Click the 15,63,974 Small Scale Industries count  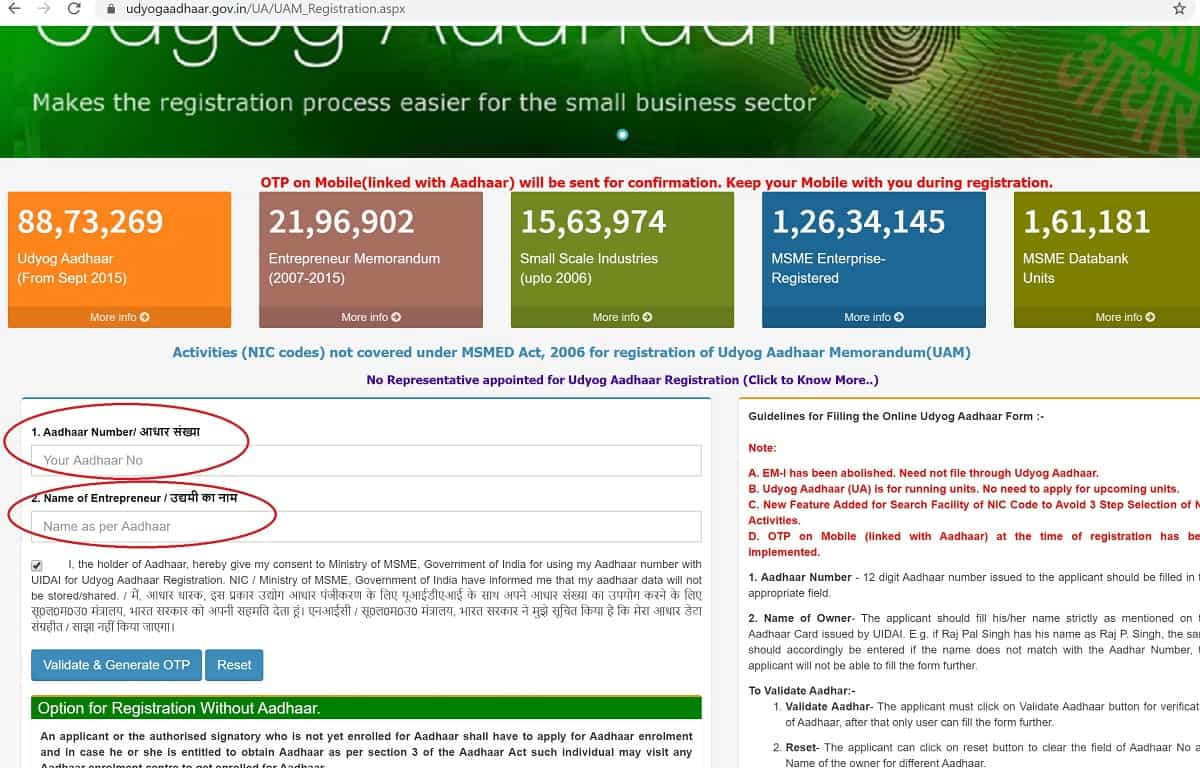pyautogui.click(x=593, y=221)
